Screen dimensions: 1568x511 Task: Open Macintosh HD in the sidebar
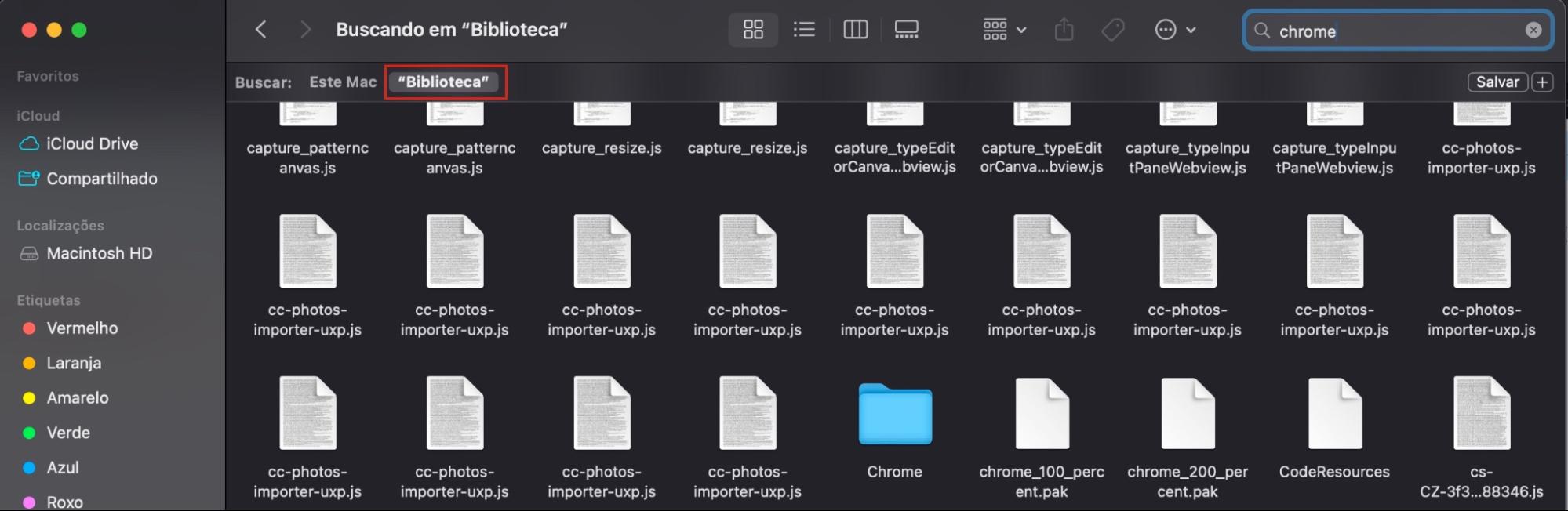coord(99,253)
